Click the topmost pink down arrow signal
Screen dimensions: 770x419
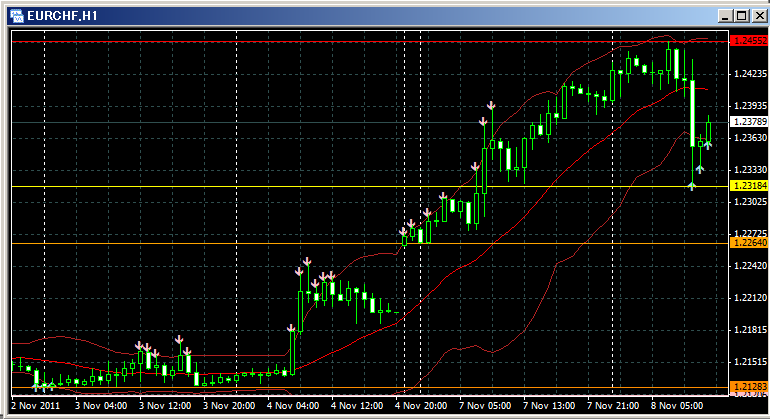491,105
